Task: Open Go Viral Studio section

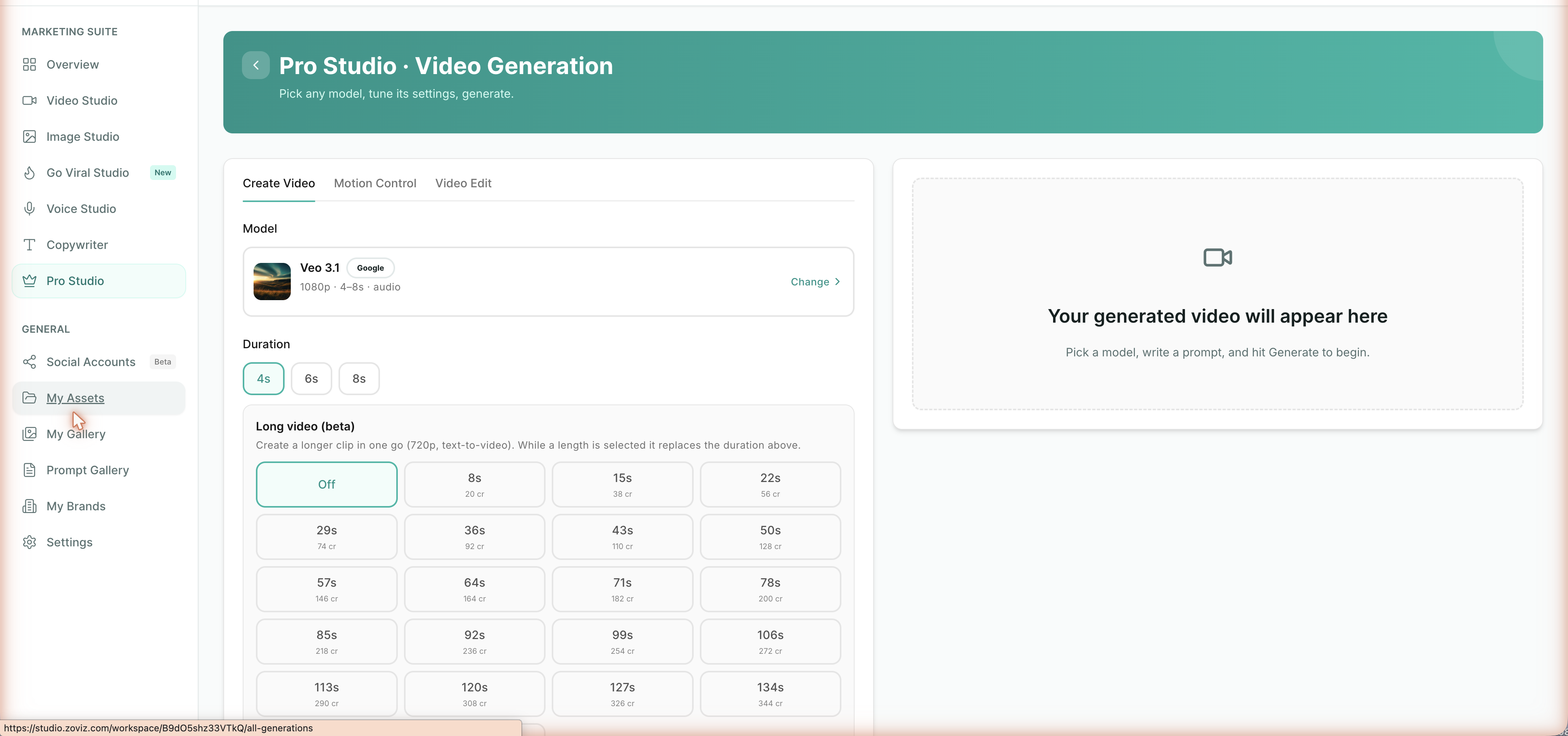Action: (x=98, y=172)
